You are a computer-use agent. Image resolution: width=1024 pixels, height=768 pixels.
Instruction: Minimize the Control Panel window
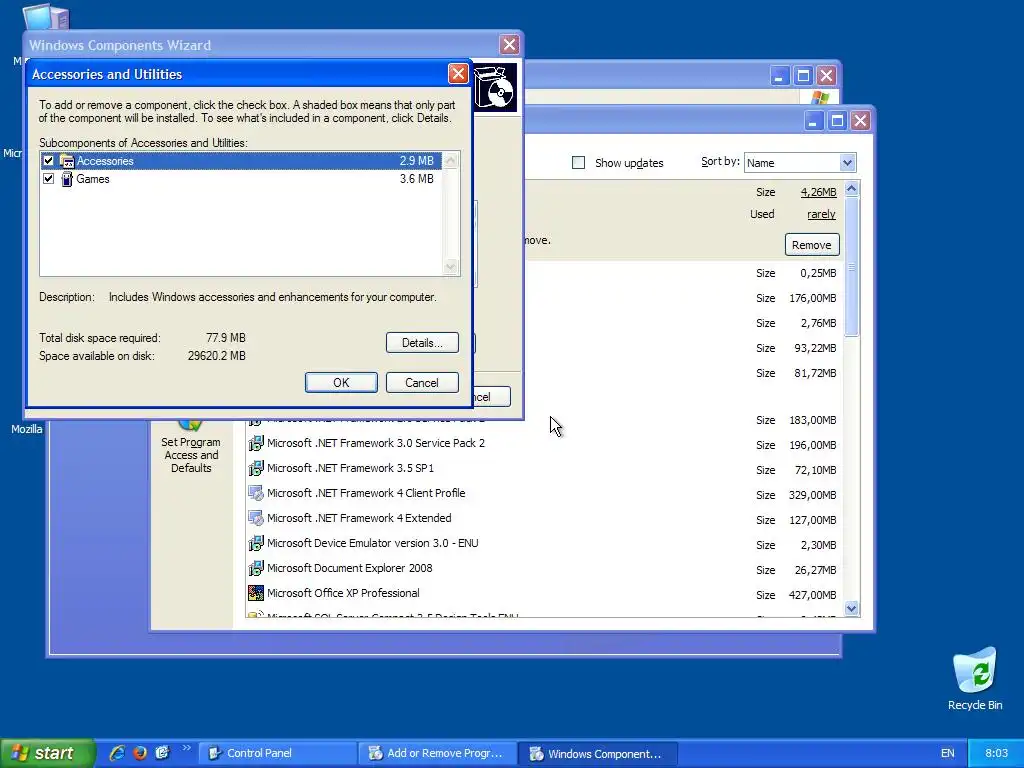coord(779,76)
